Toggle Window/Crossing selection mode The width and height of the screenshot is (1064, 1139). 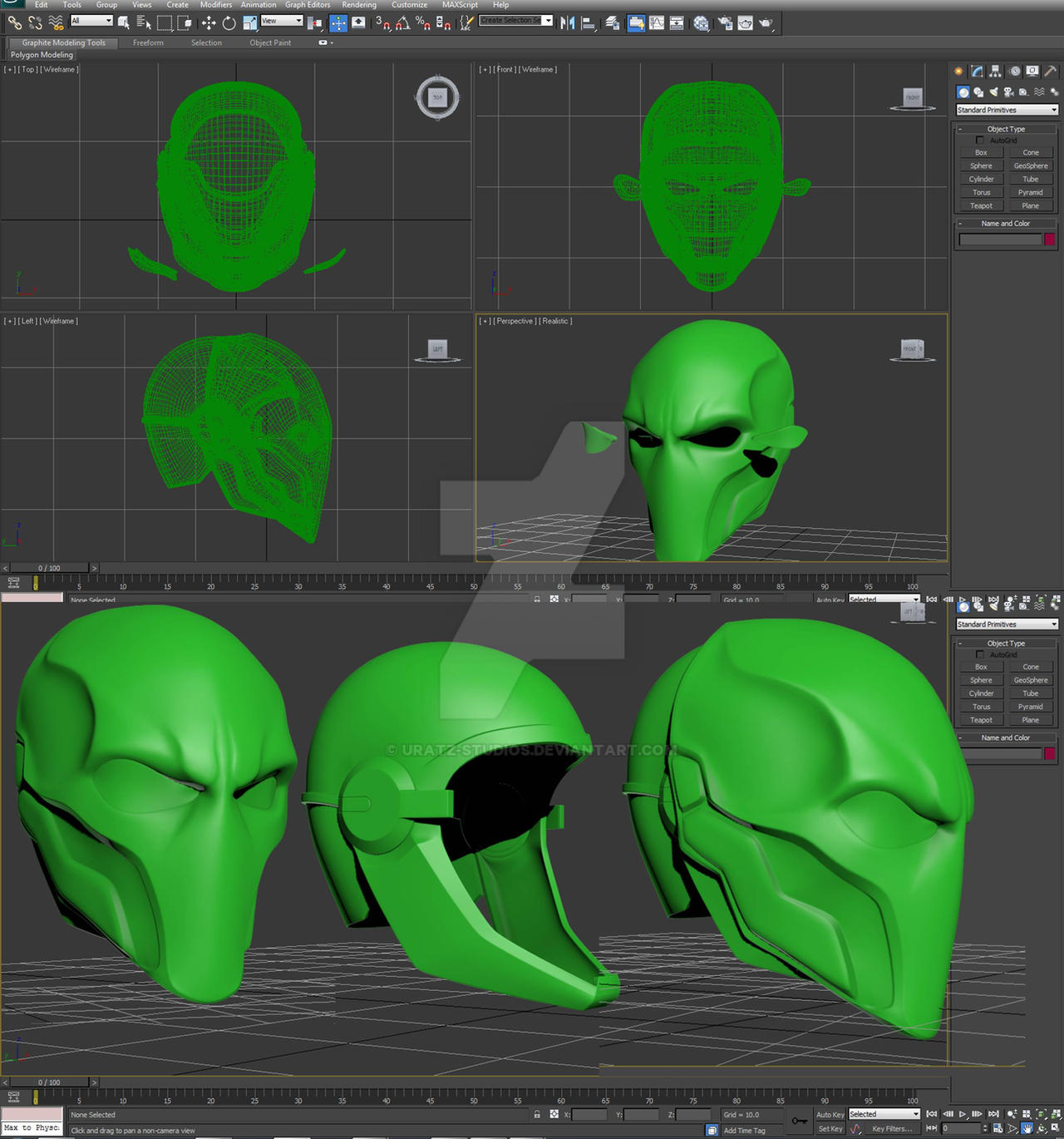click(184, 22)
